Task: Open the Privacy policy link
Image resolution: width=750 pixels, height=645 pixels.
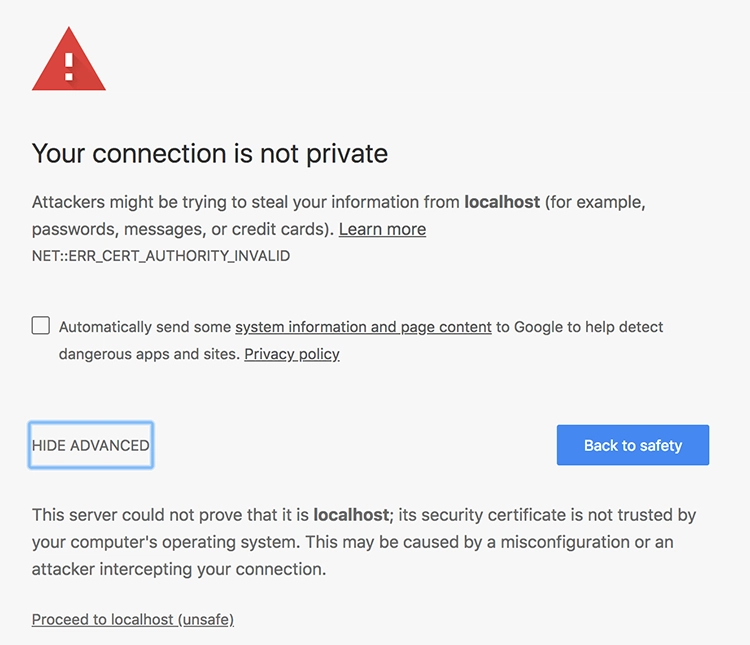Action: (x=292, y=354)
